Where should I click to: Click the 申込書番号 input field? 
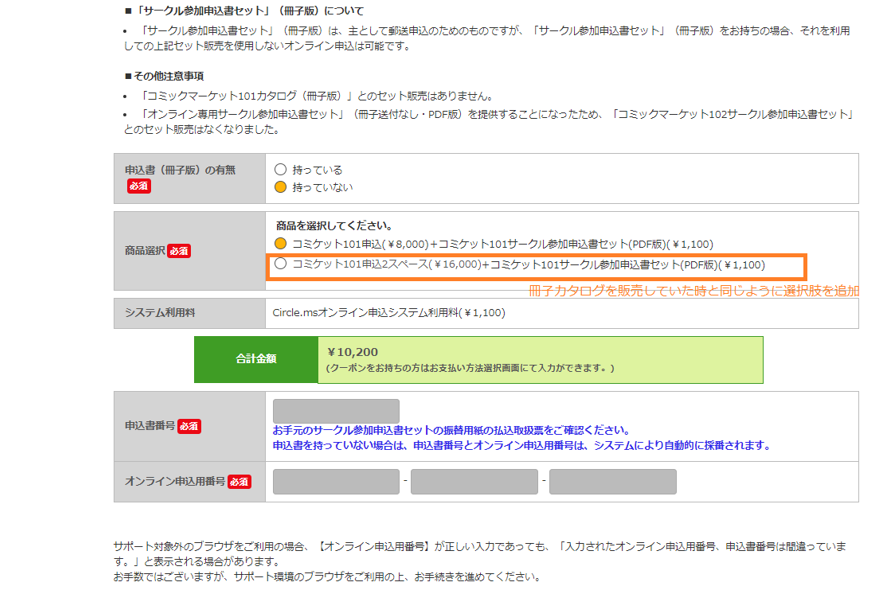click(x=336, y=411)
